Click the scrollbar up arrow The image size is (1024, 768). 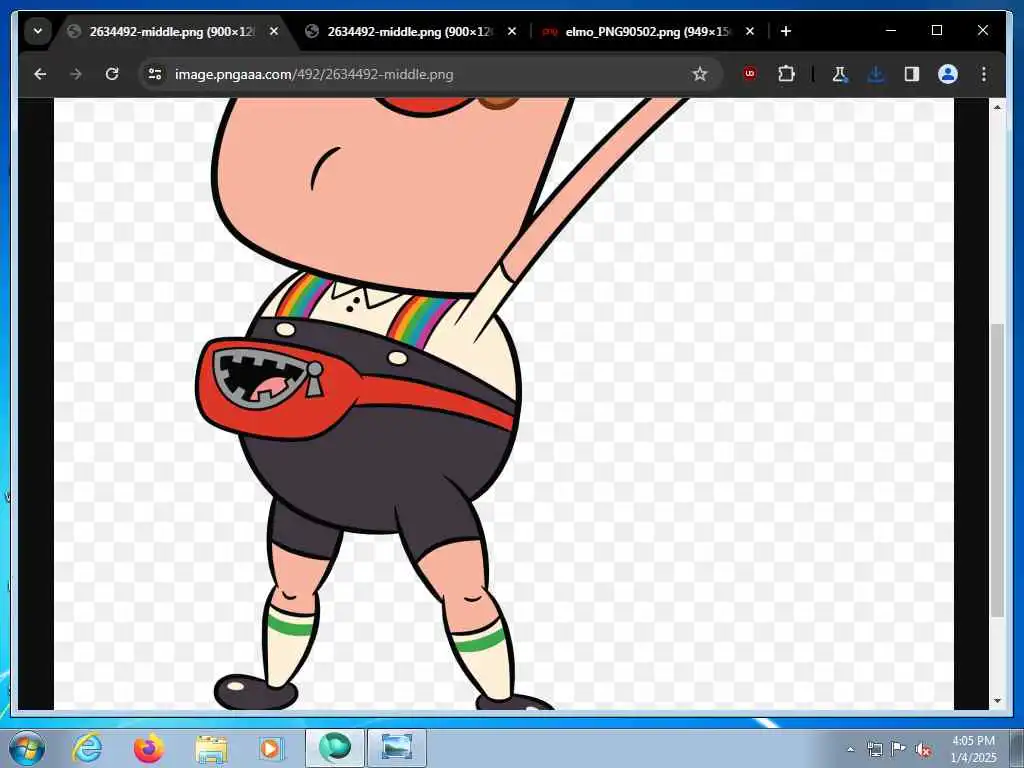point(997,107)
